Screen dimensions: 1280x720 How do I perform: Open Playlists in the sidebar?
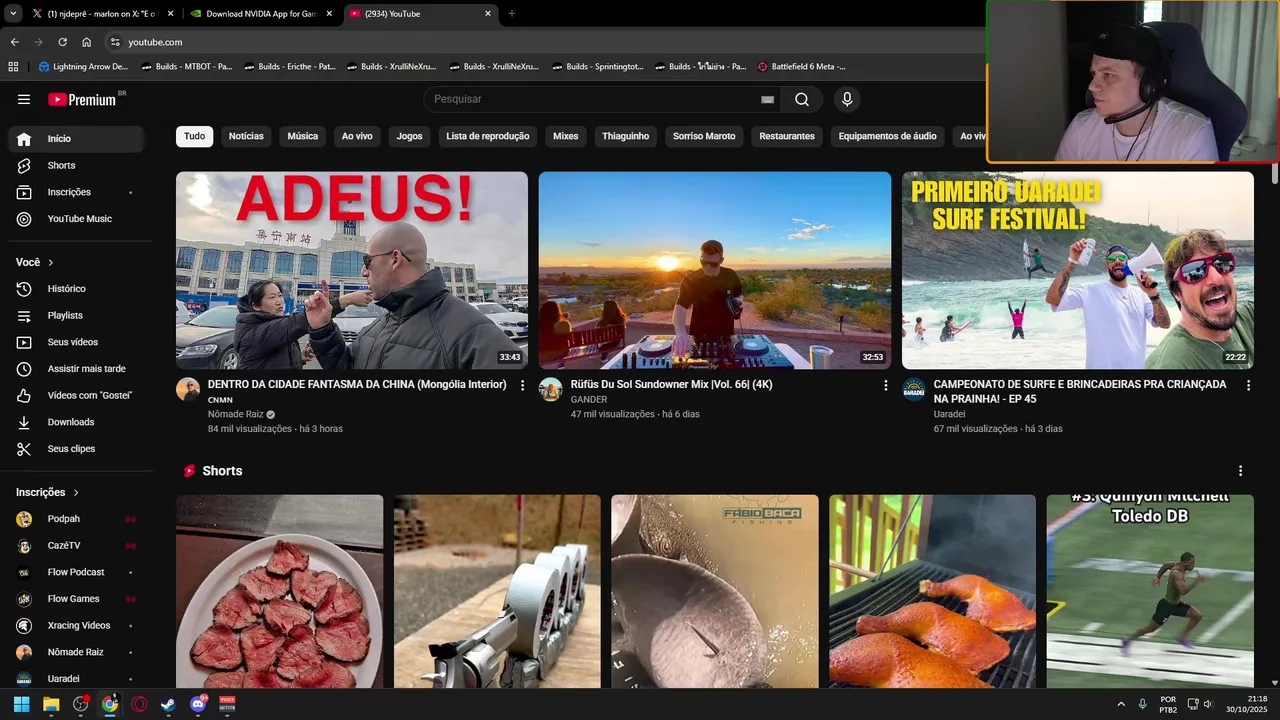click(76, 315)
